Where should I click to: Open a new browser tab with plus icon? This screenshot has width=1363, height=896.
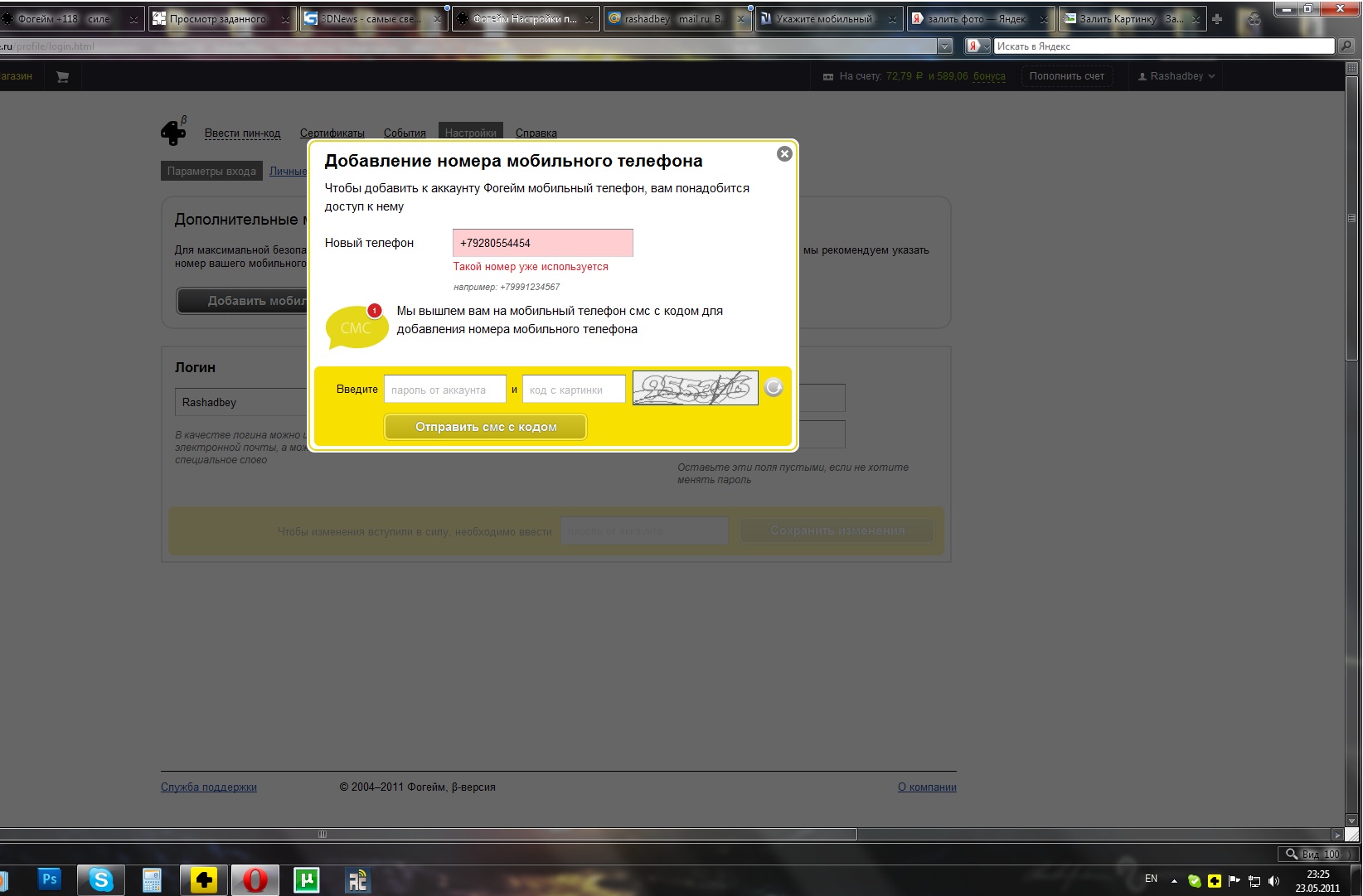click(1217, 18)
